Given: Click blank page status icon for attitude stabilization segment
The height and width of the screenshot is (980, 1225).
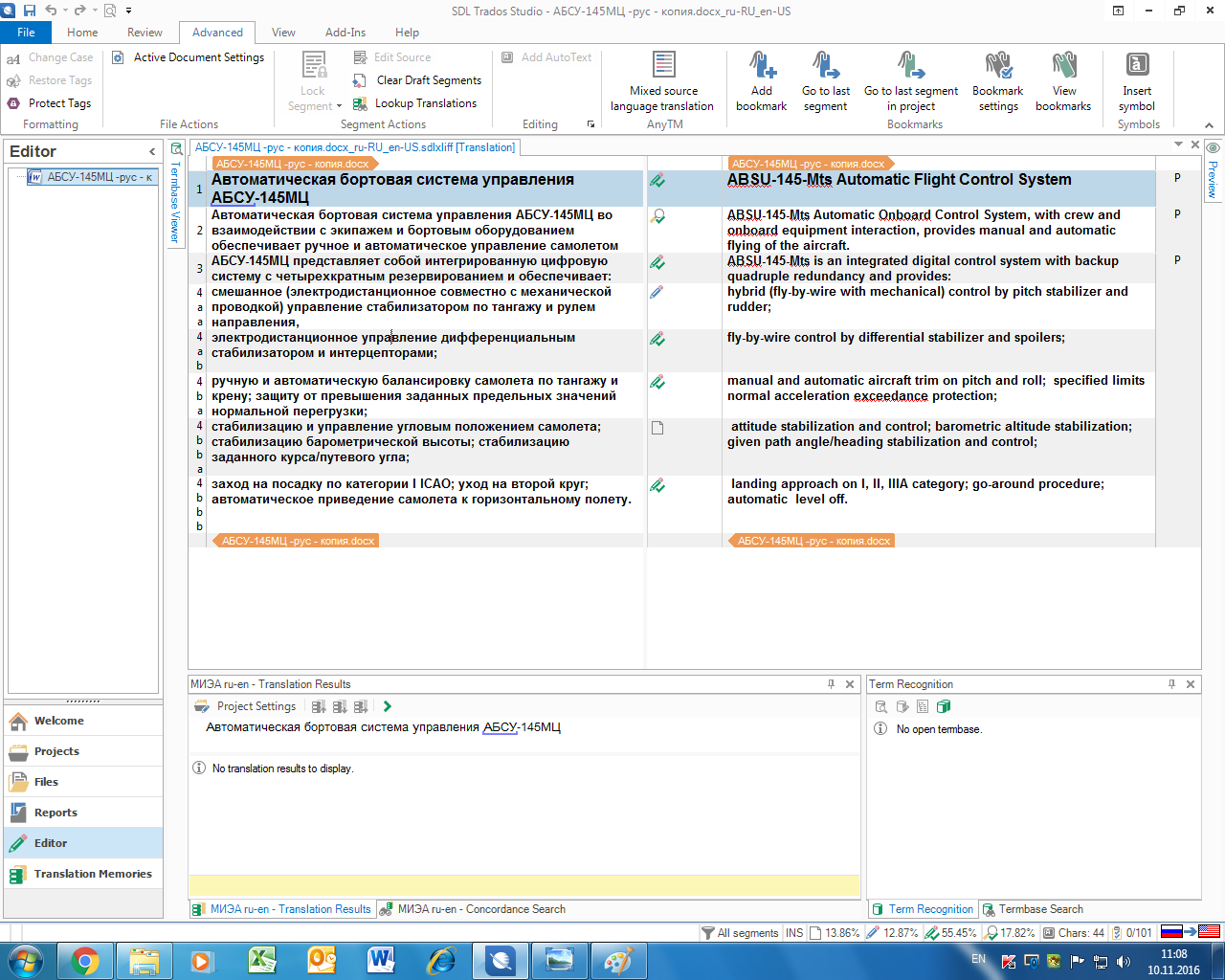Looking at the screenshot, I should [657, 428].
